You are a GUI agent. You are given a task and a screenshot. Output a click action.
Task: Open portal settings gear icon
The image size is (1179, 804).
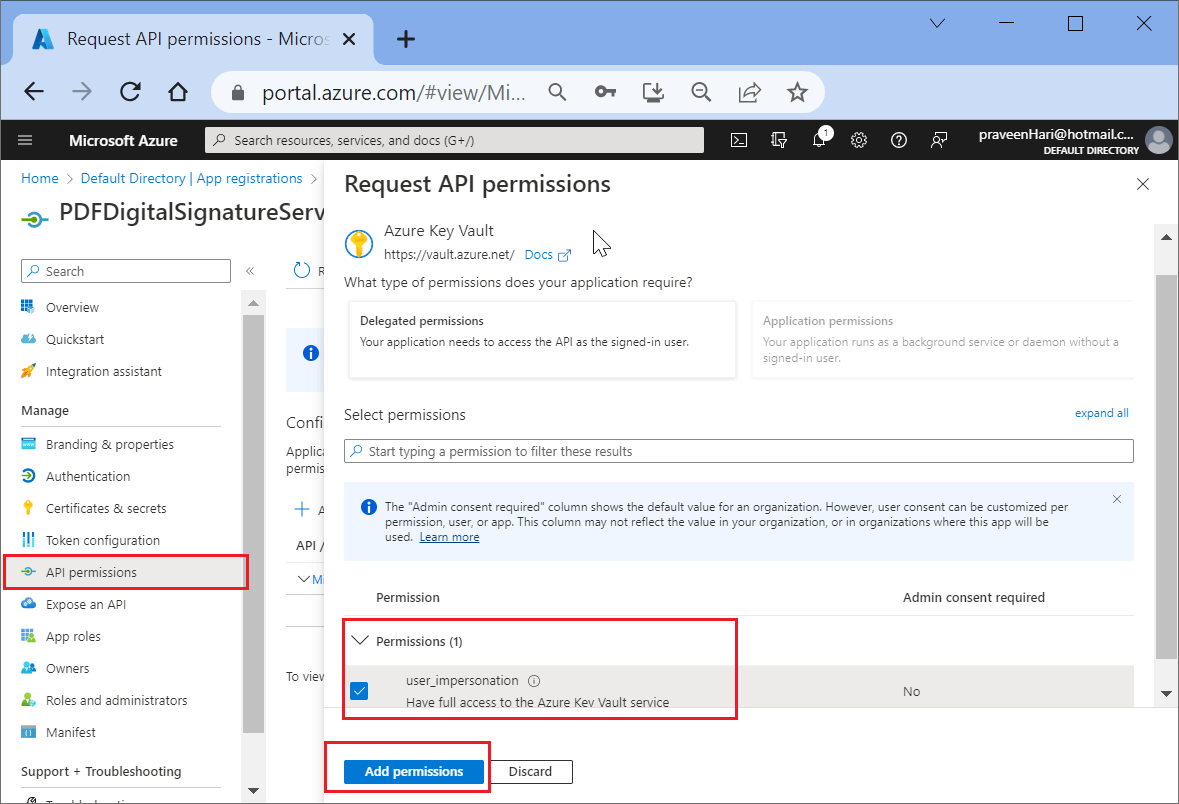(858, 140)
